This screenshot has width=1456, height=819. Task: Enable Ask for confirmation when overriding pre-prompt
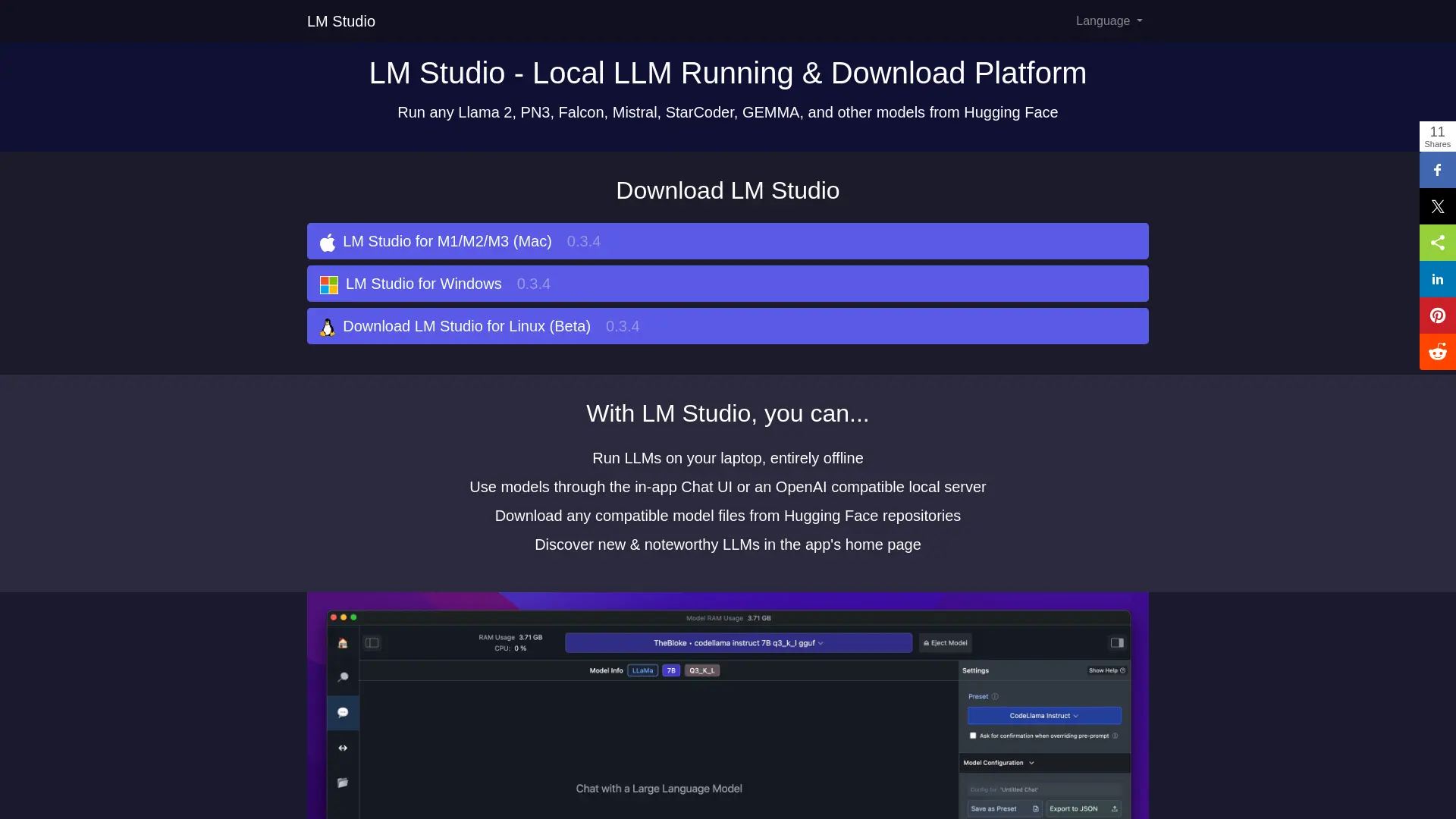pos(973,736)
